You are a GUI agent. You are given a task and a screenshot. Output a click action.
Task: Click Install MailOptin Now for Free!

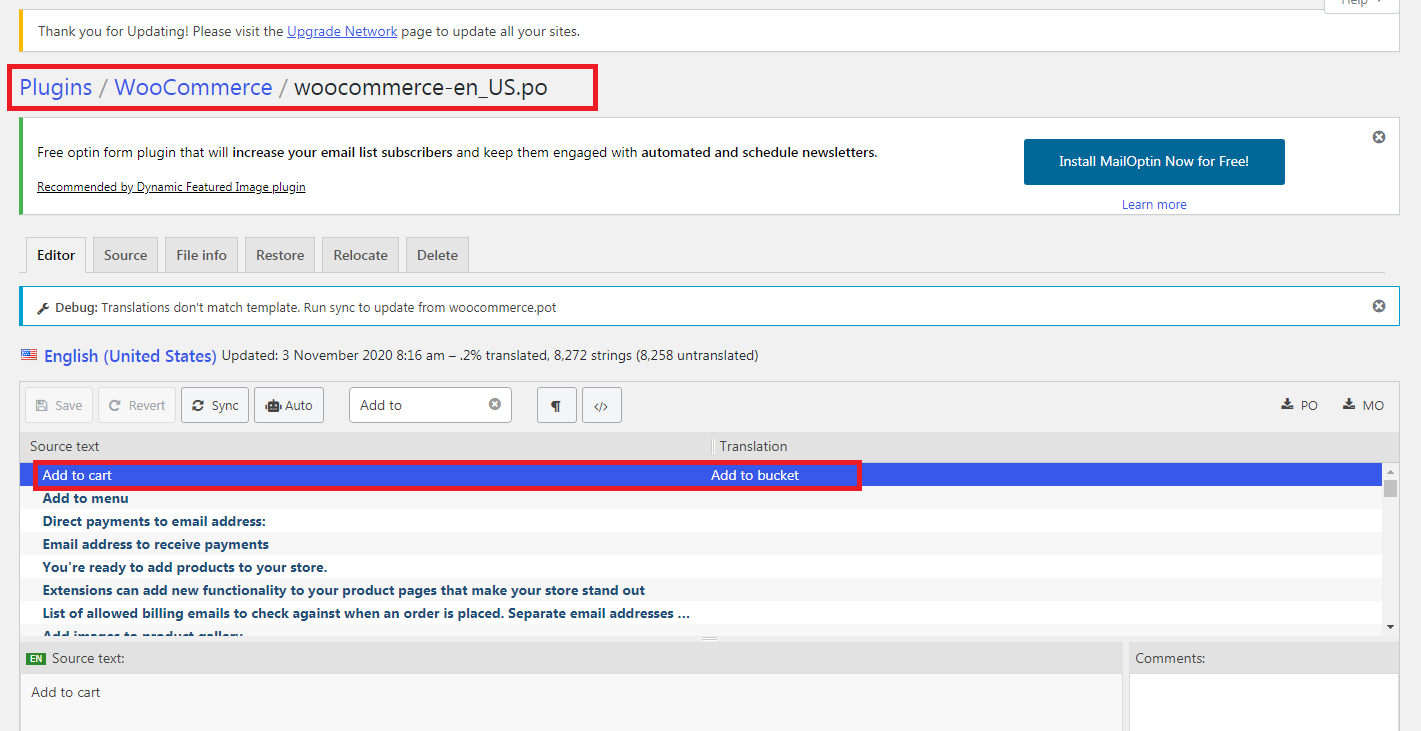click(x=1154, y=162)
